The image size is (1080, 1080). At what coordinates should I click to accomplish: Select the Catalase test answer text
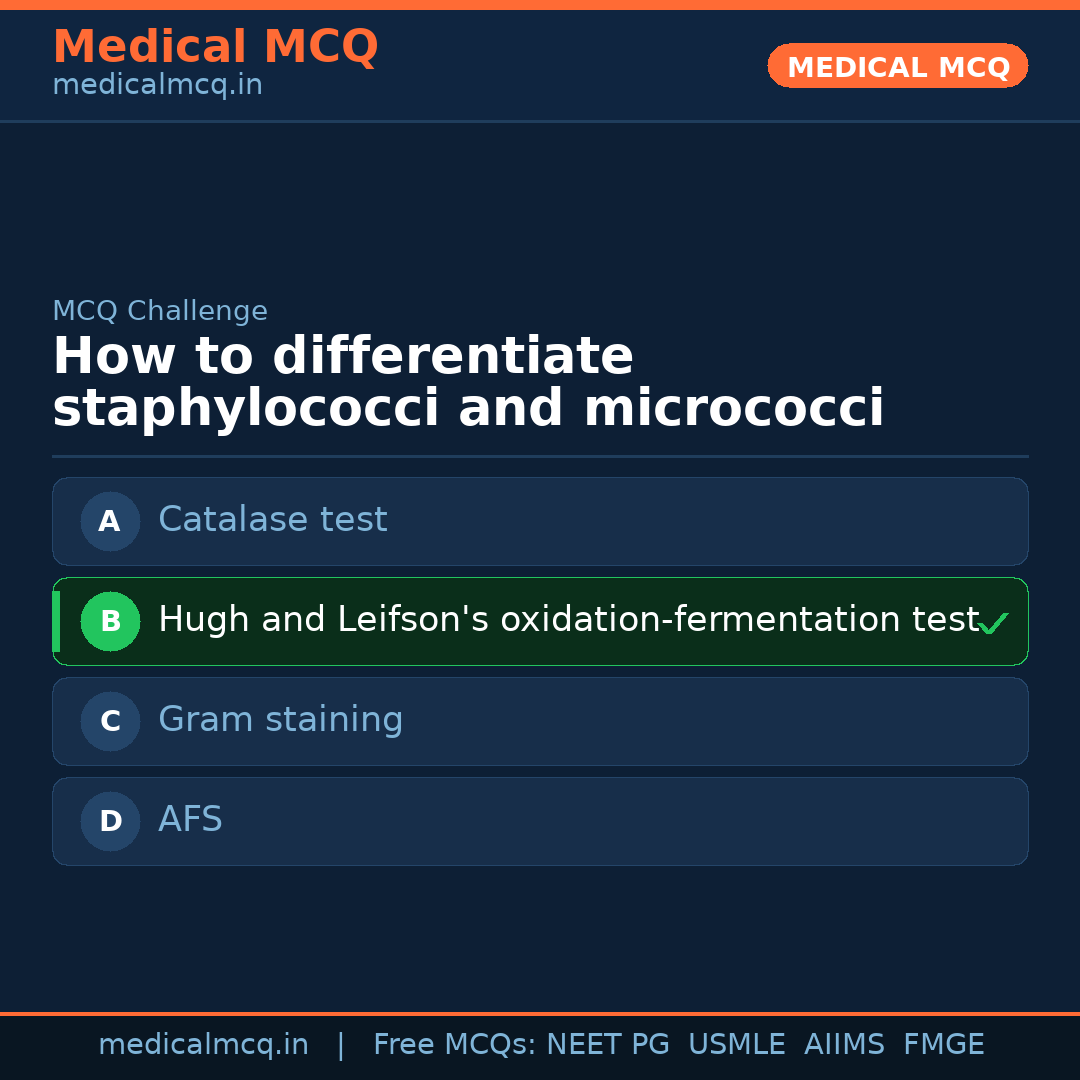click(x=272, y=520)
